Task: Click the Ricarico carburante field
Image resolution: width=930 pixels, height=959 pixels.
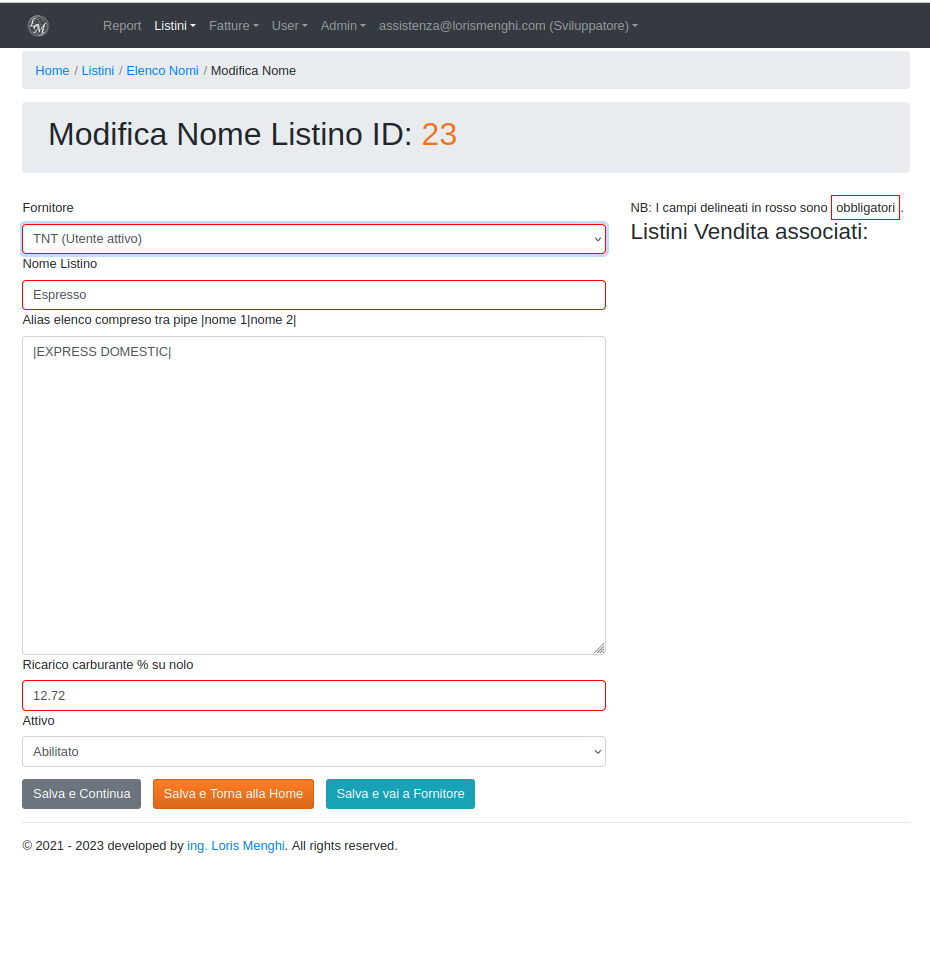Action: coord(314,696)
